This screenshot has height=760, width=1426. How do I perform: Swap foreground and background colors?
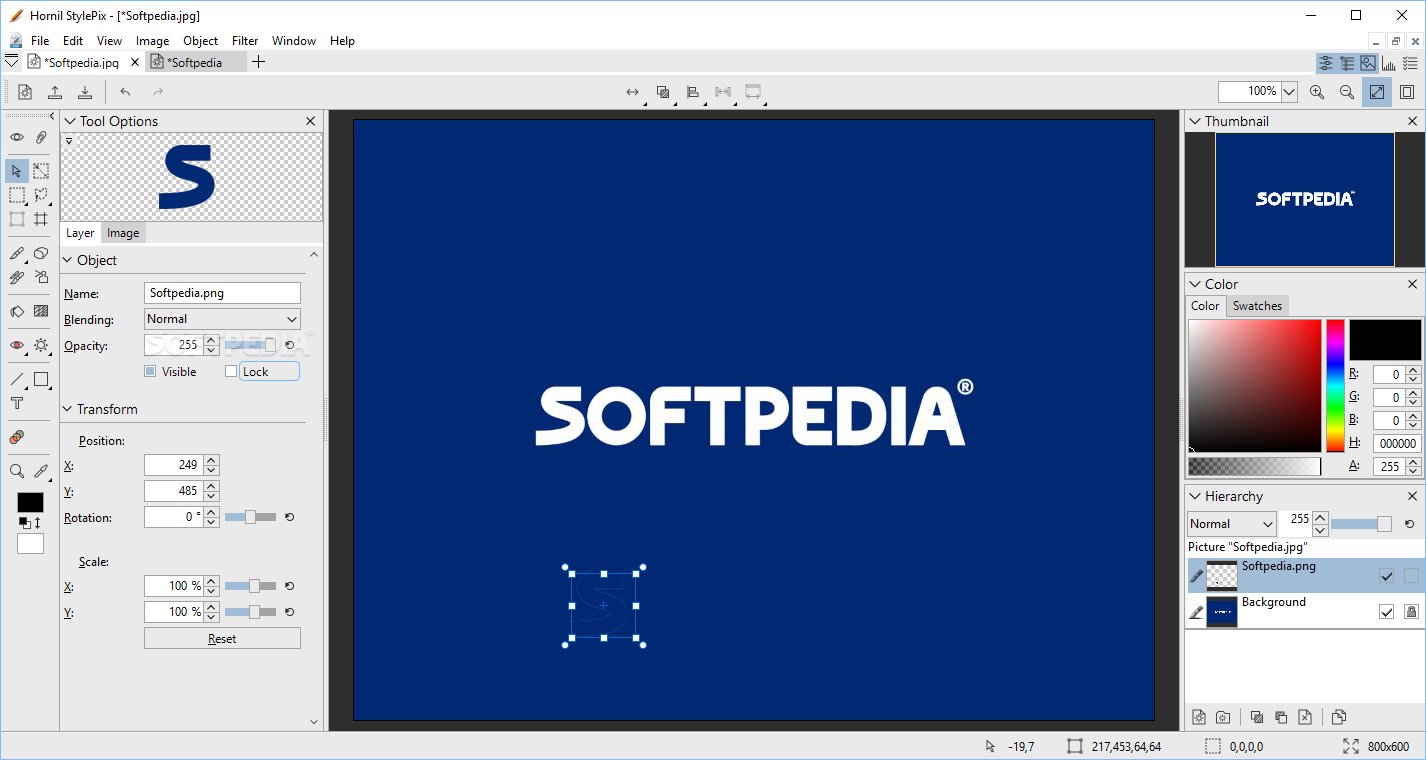[38, 523]
